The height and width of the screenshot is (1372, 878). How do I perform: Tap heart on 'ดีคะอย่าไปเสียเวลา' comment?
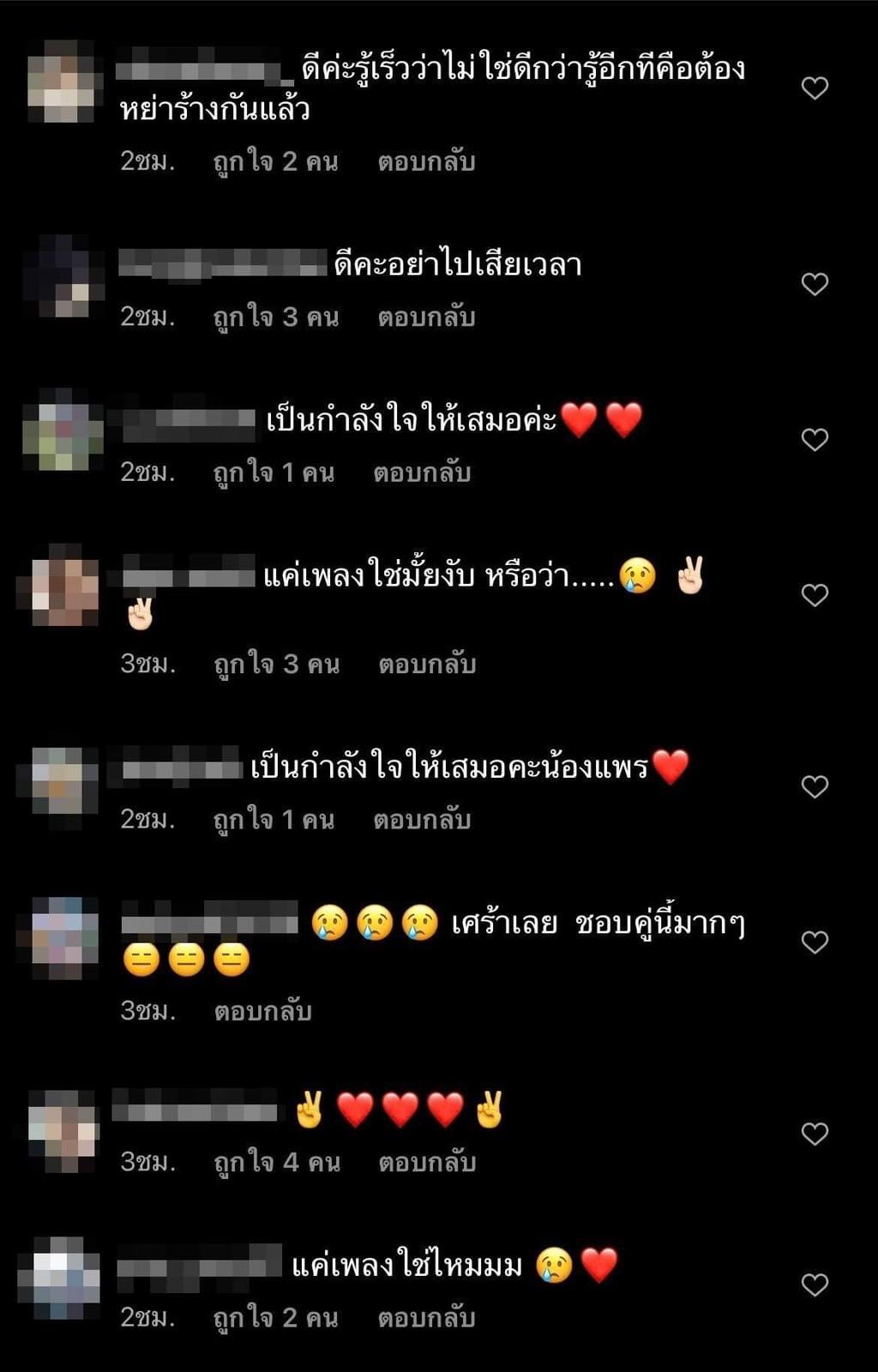(x=815, y=284)
